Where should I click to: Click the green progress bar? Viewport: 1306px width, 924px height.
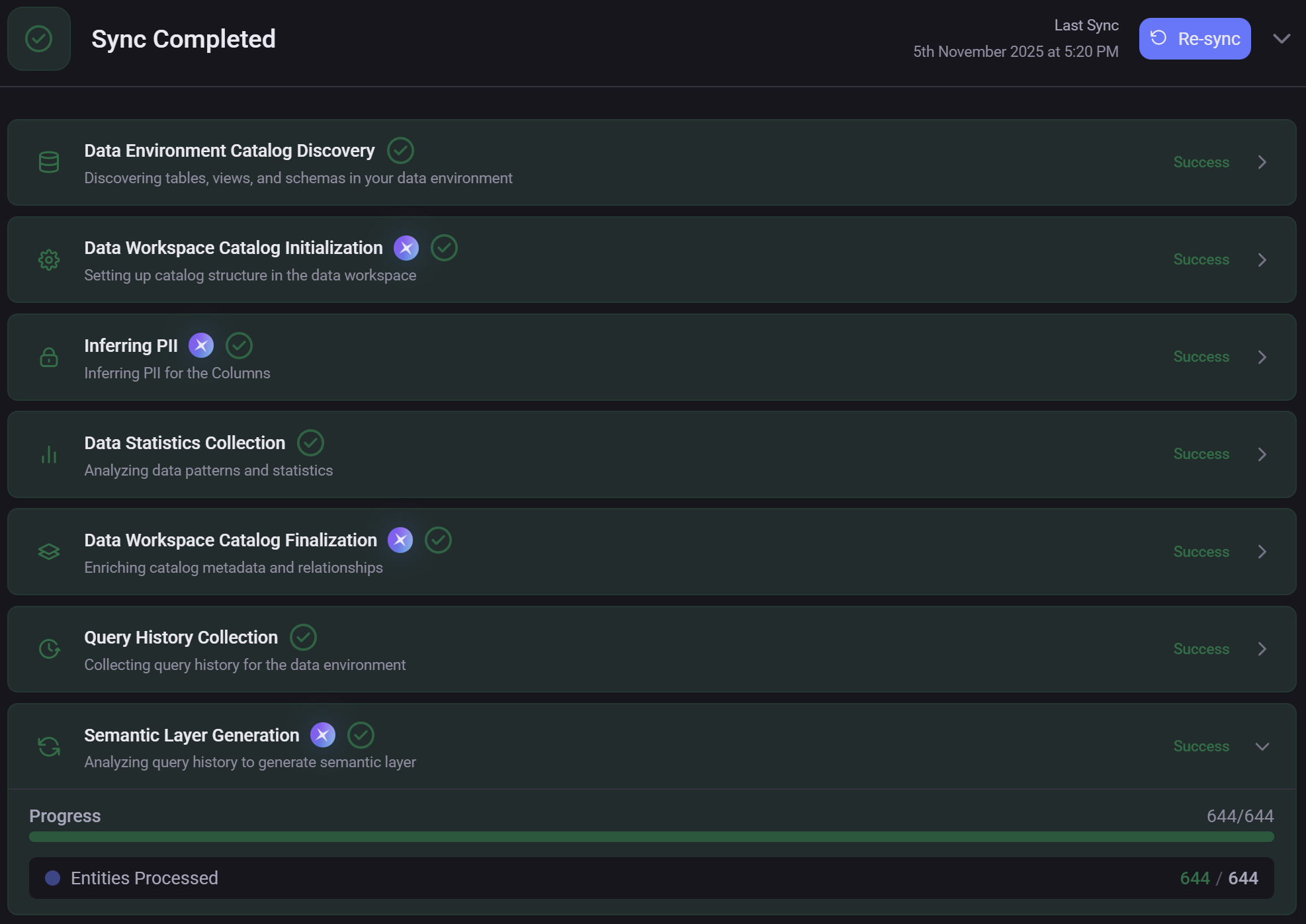[x=650, y=836]
